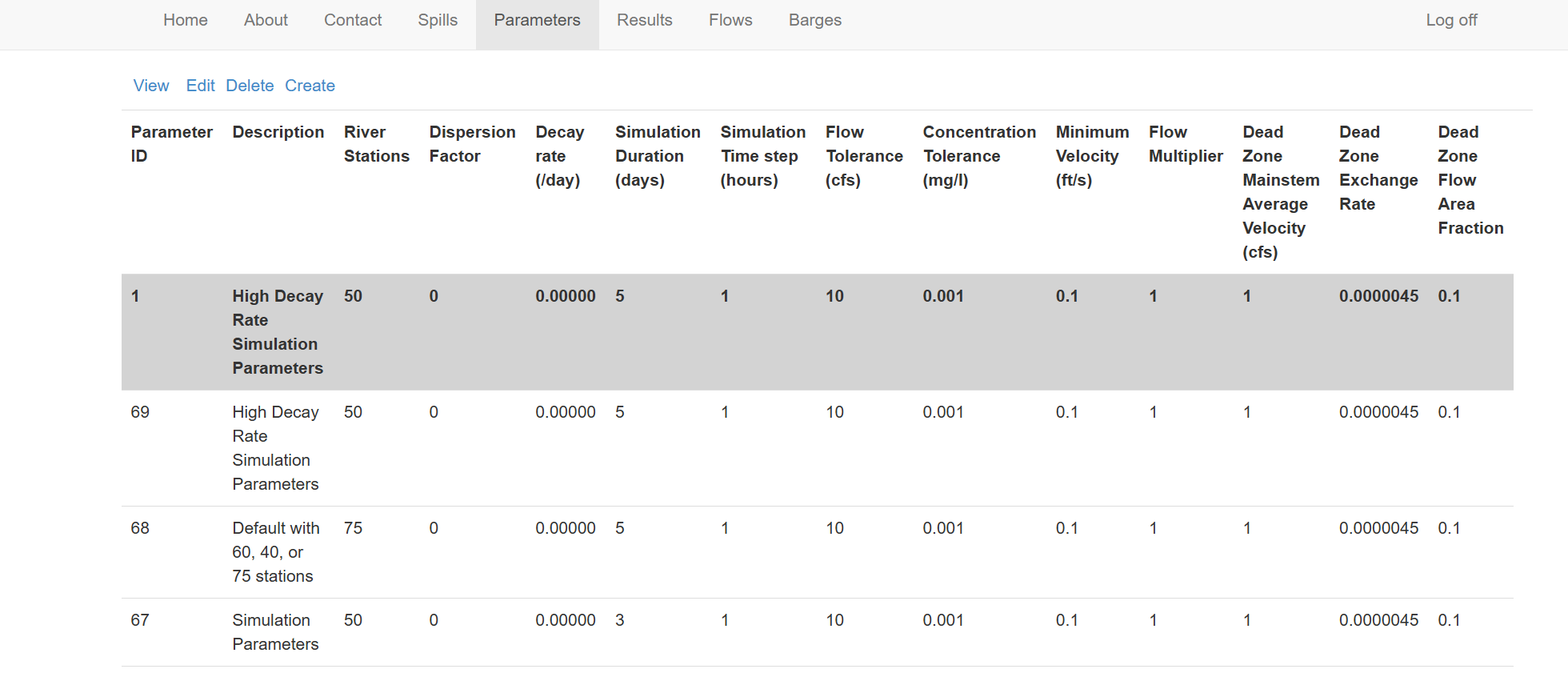Click the Log off link
This screenshot has height=677, width=1568.
pyautogui.click(x=1451, y=20)
